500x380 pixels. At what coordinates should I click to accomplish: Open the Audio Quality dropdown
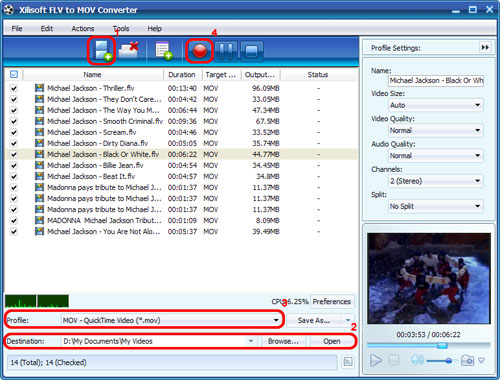click(436, 156)
